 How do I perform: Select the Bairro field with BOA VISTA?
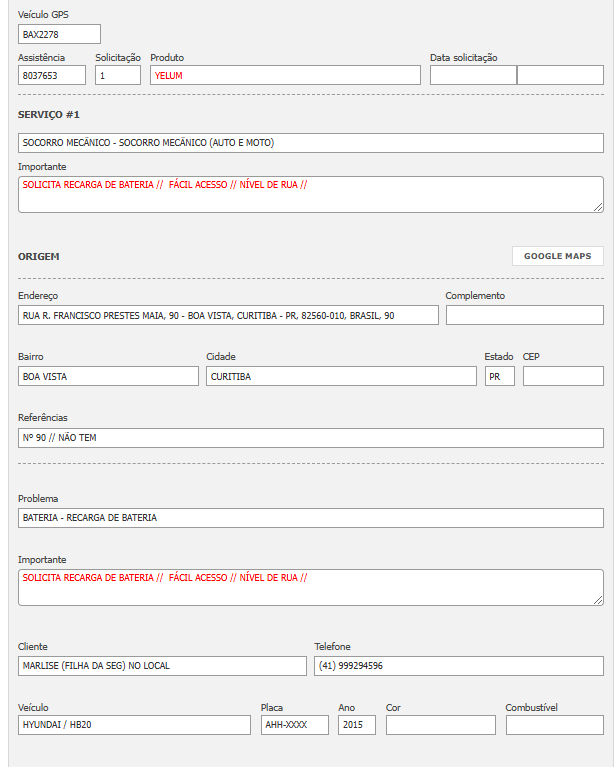[108, 376]
